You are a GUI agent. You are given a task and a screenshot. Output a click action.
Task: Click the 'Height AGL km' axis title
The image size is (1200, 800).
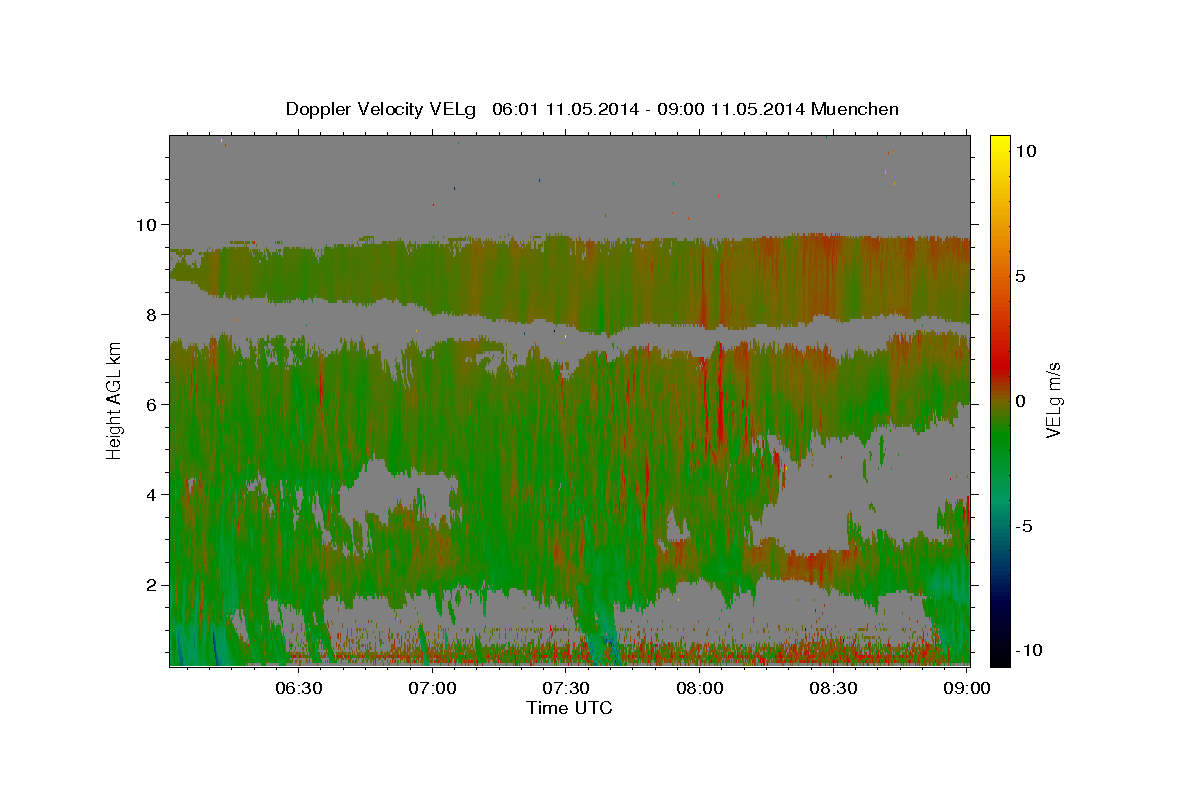coord(115,400)
